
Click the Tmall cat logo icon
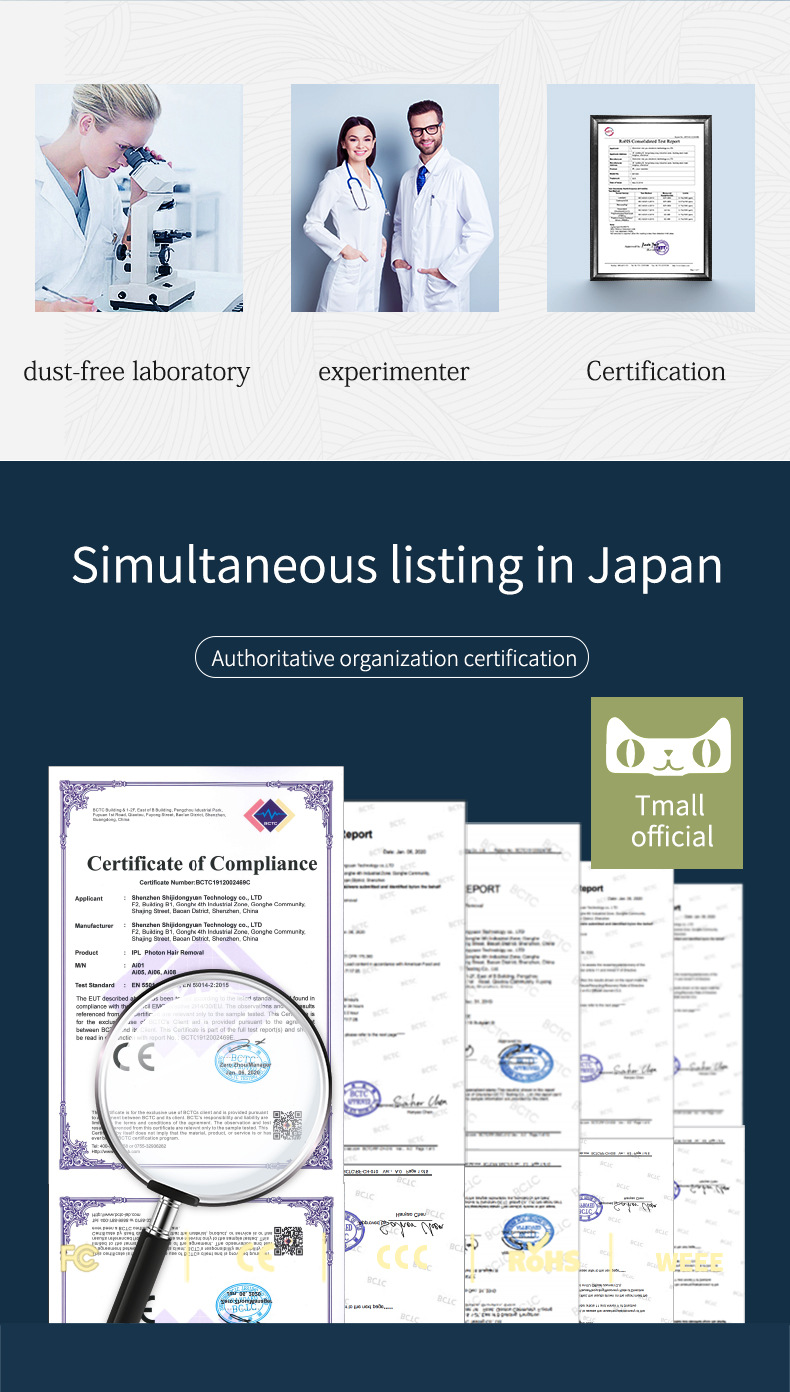[x=668, y=746]
